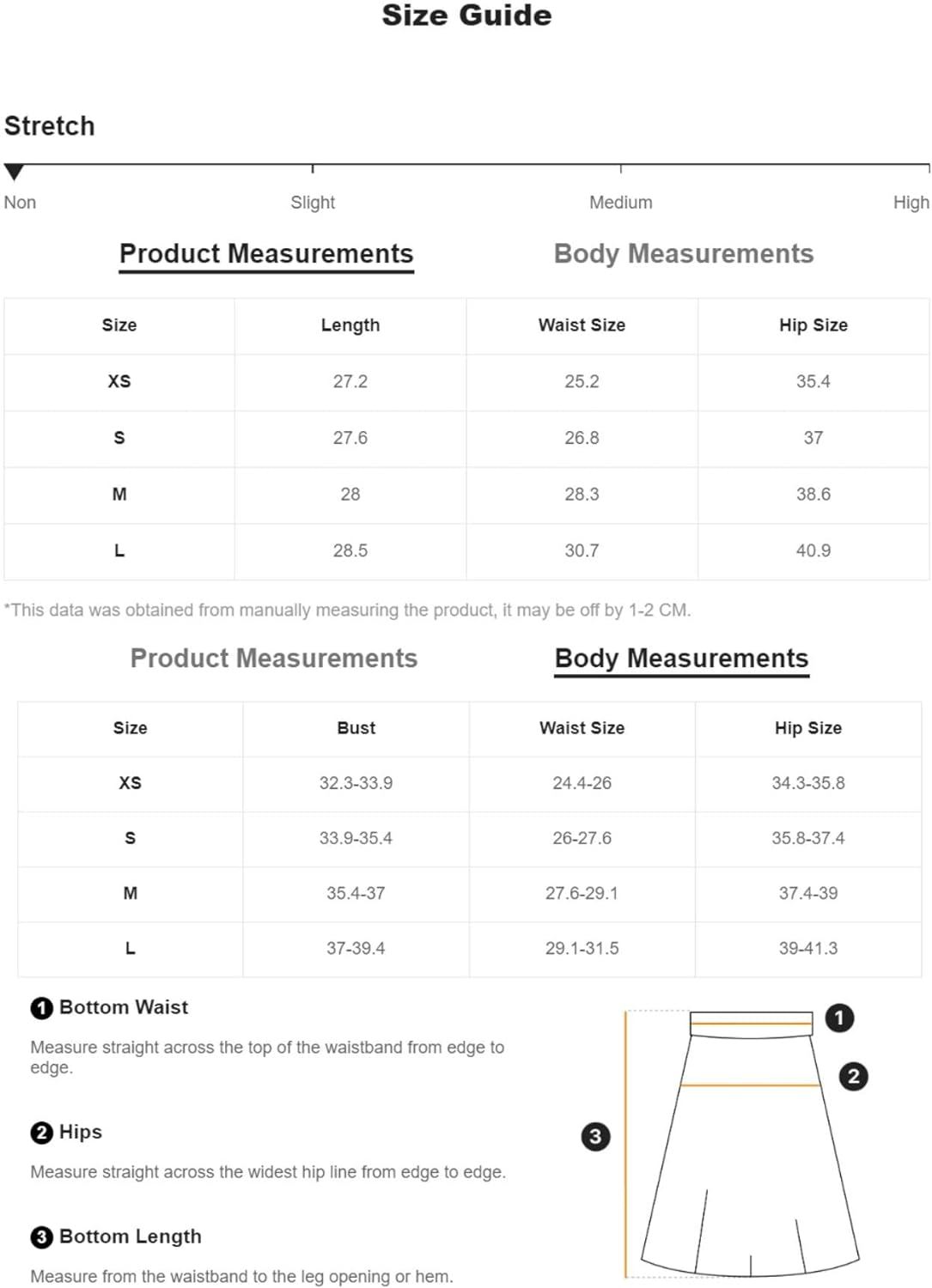
Task: Click number 1 bullet next to Bottom Waist
Action: tap(41, 1008)
